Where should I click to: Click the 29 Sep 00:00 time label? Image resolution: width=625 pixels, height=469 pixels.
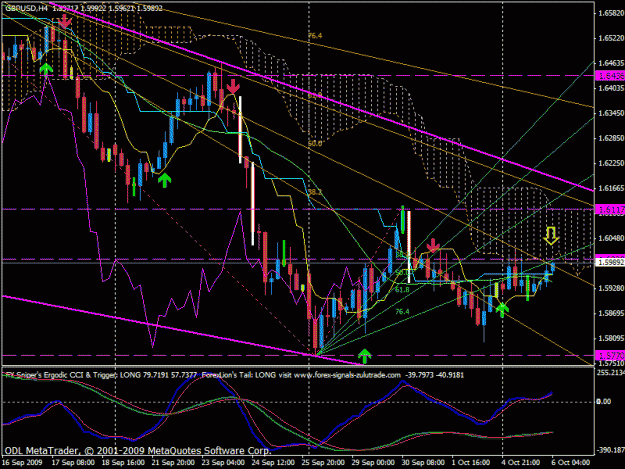[373, 463]
